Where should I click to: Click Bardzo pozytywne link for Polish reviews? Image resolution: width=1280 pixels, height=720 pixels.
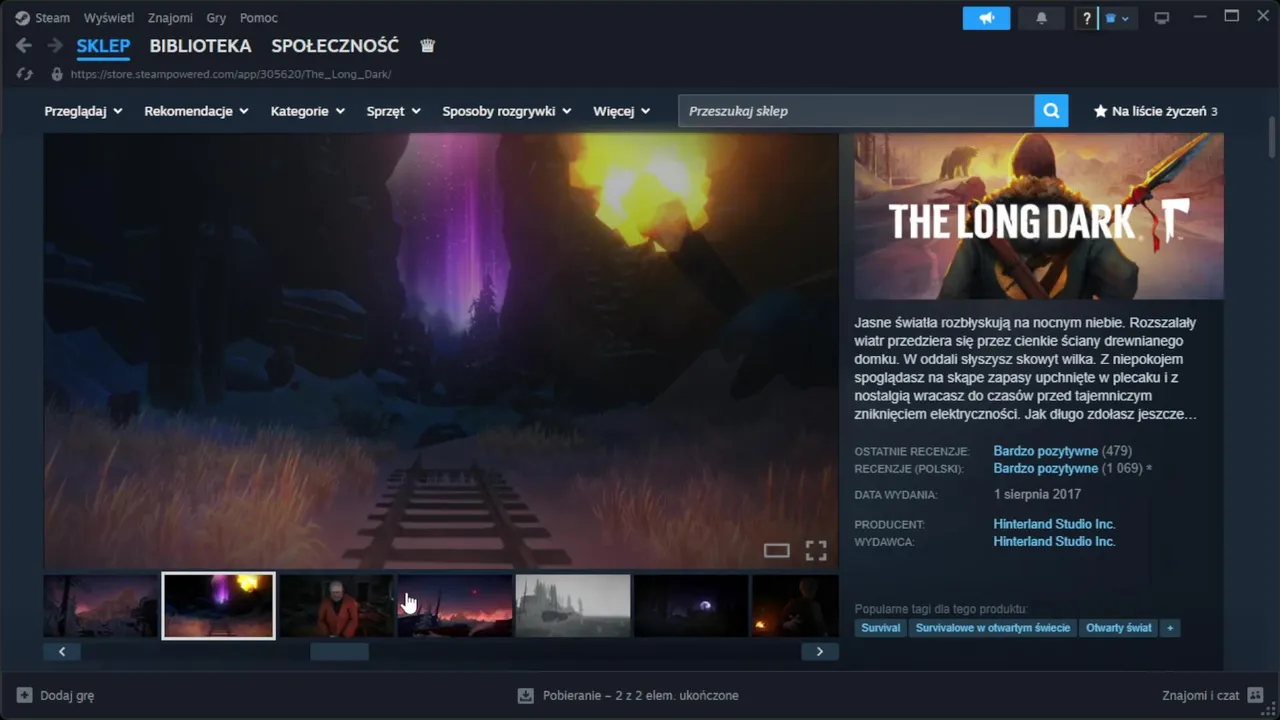pos(1046,468)
